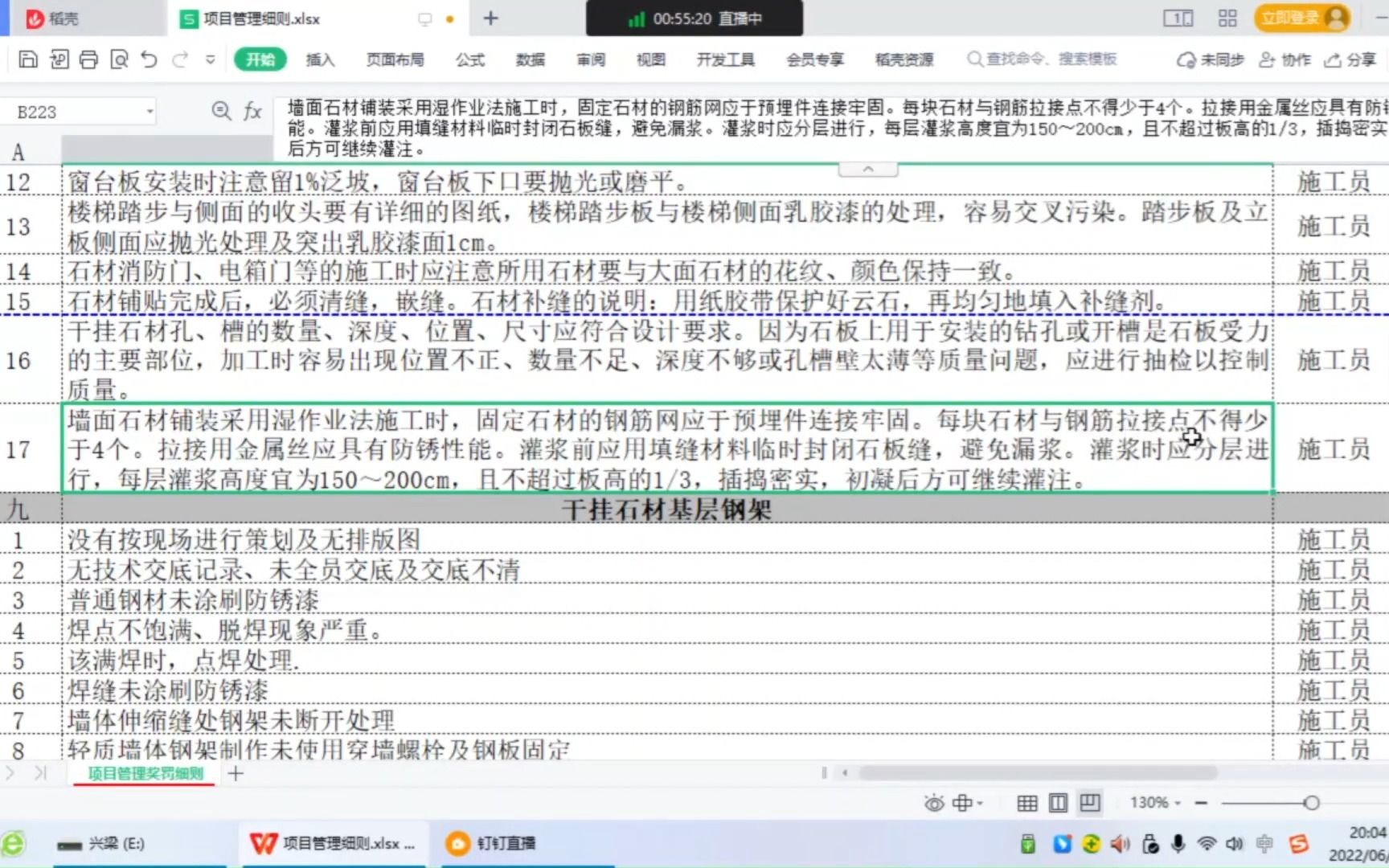Click the new tab plus button
The image size is (1389, 868).
click(x=490, y=18)
